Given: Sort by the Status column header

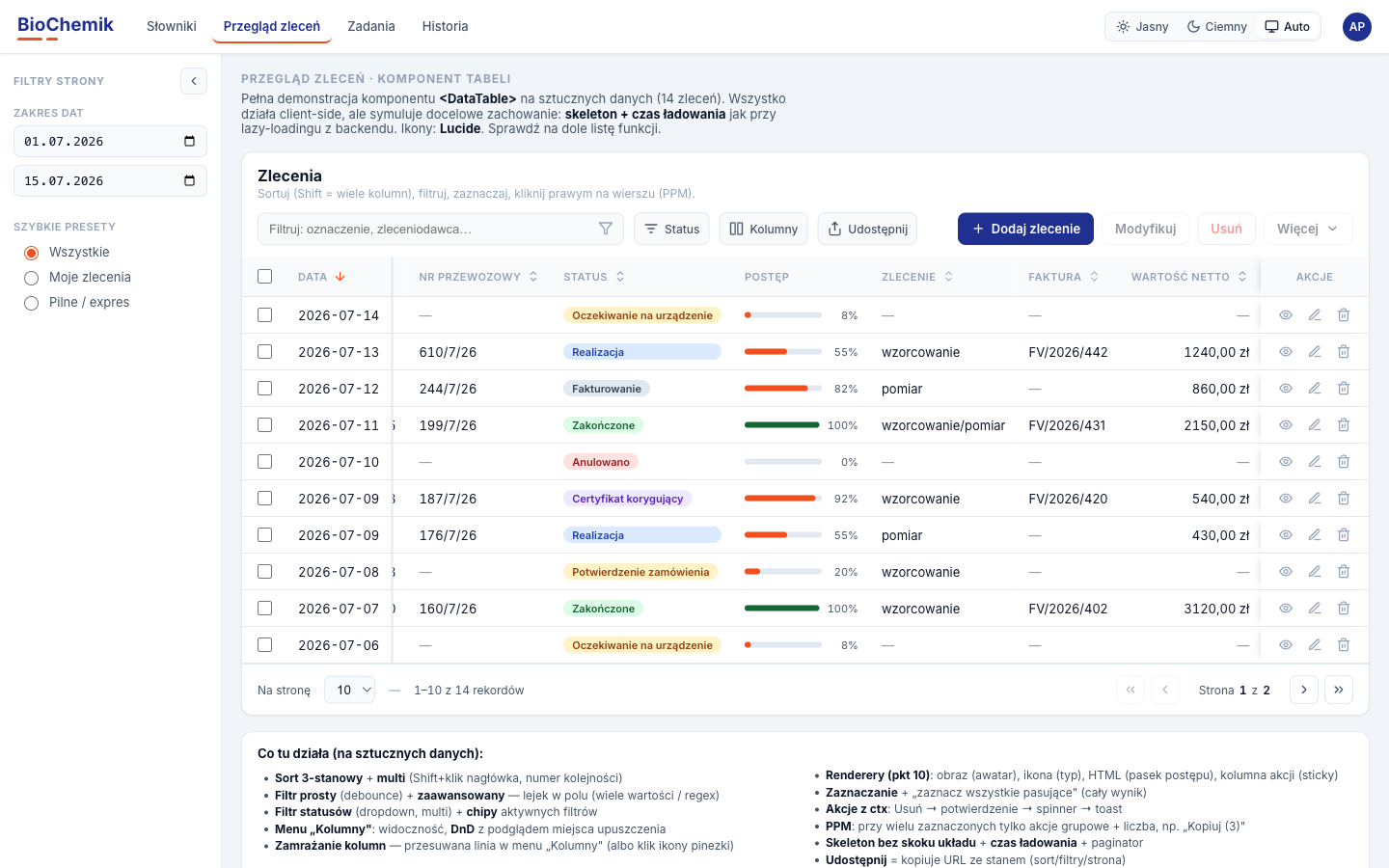Looking at the screenshot, I should 594,277.
